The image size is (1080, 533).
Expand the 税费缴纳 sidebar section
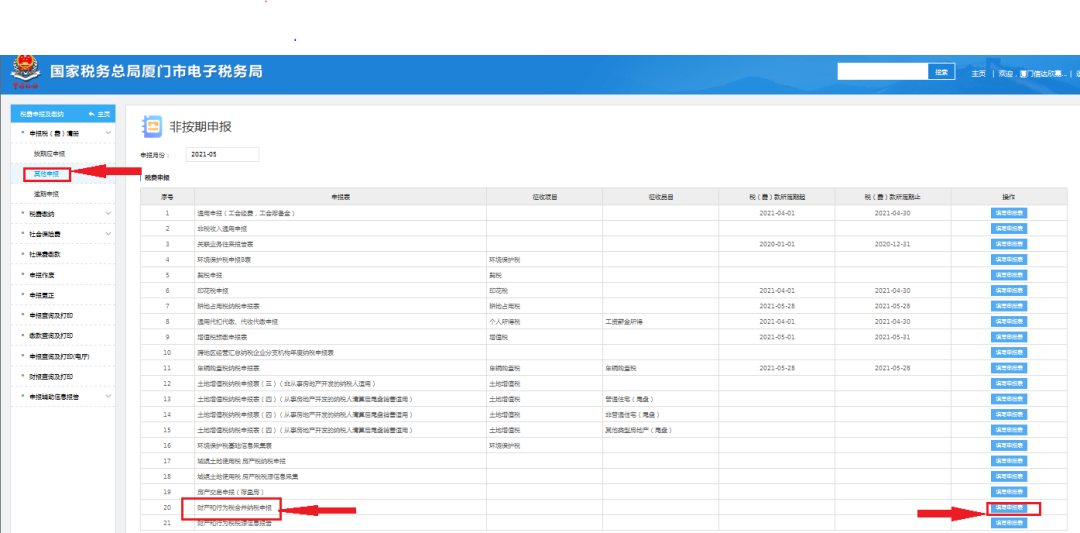click(x=108, y=213)
